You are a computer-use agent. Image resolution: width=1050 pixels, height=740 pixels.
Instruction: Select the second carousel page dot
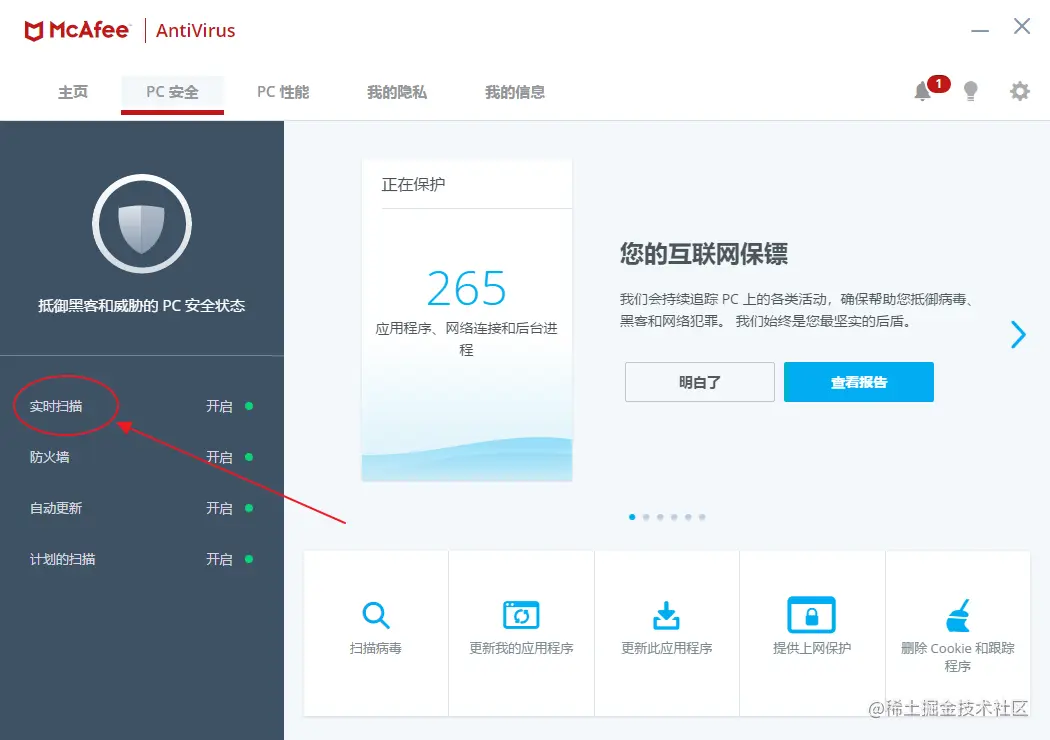point(646,517)
